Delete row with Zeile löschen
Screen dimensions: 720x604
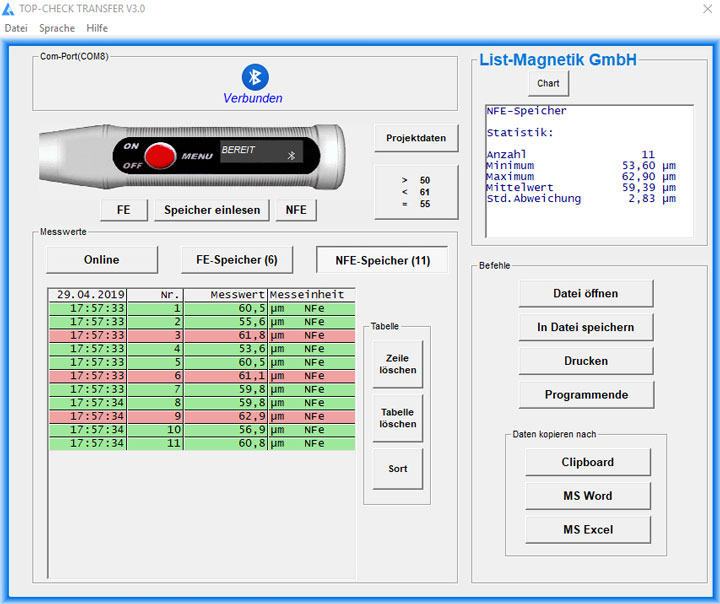tap(397, 364)
